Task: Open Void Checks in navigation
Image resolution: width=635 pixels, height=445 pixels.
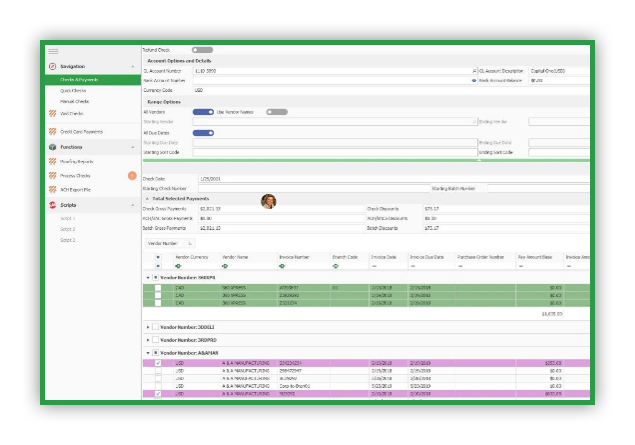Action: click(72, 113)
